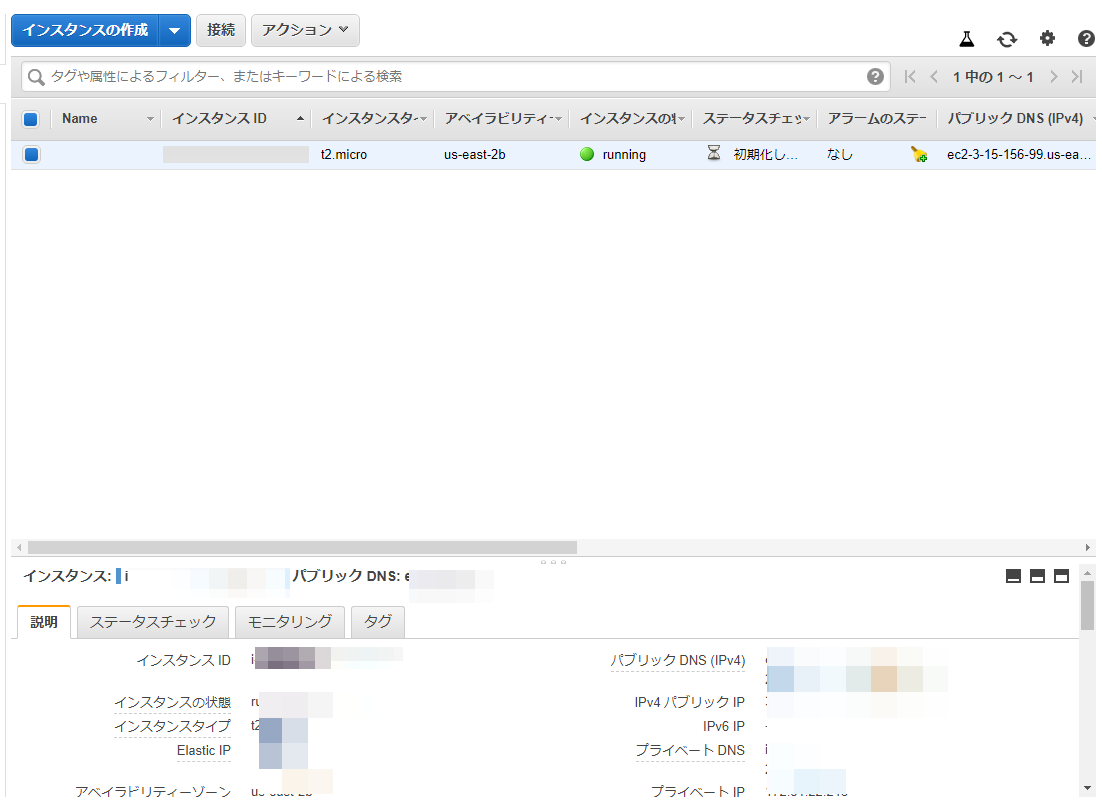Screen dimensions: 1102x802
Task: Open the ステータスチェック column dropdown
Action: point(806,119)
